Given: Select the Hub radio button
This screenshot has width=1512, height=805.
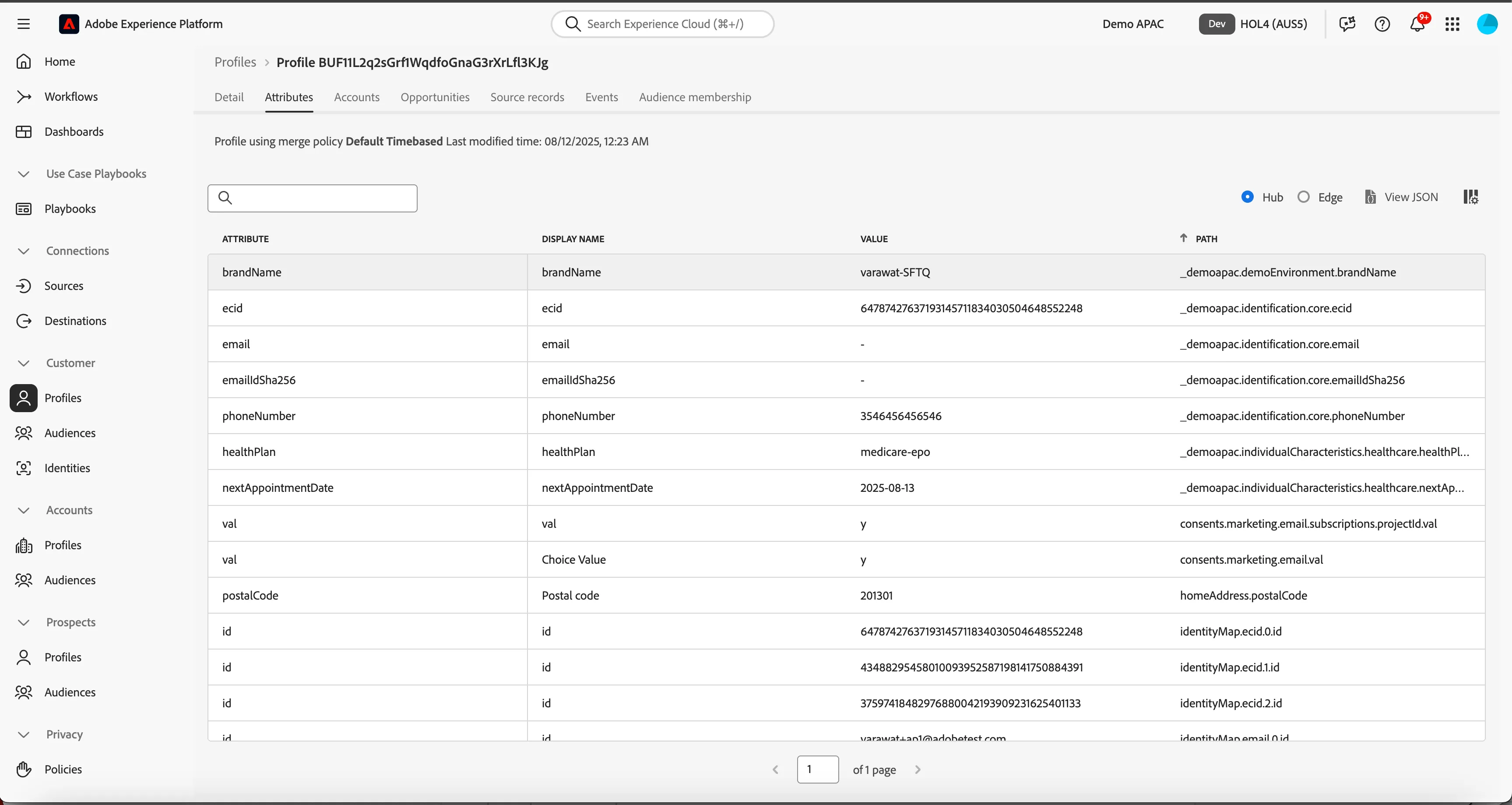Looking at the screenshot, I should click(1247, 197).
